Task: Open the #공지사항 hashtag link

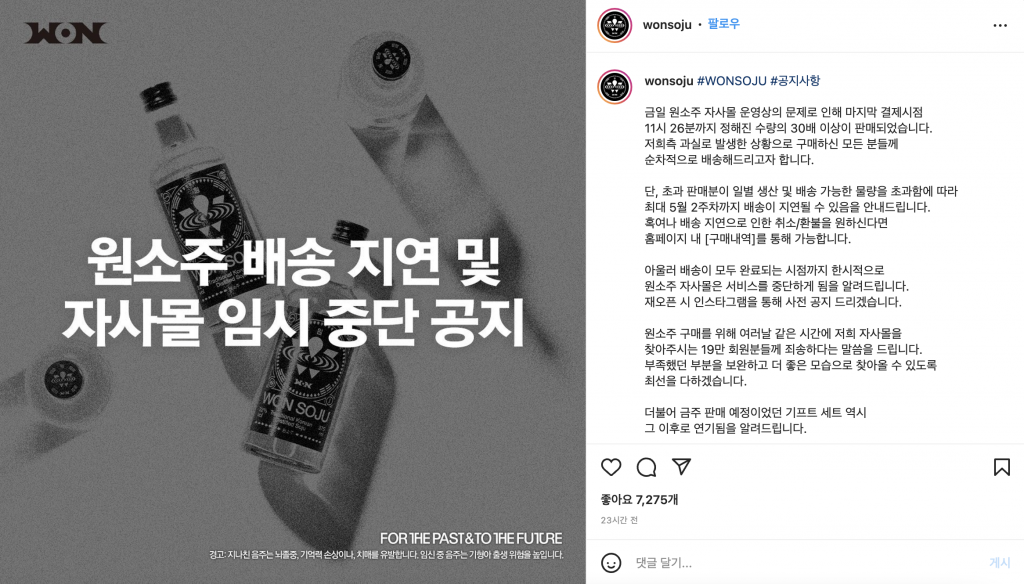Action: pos(795,81)
